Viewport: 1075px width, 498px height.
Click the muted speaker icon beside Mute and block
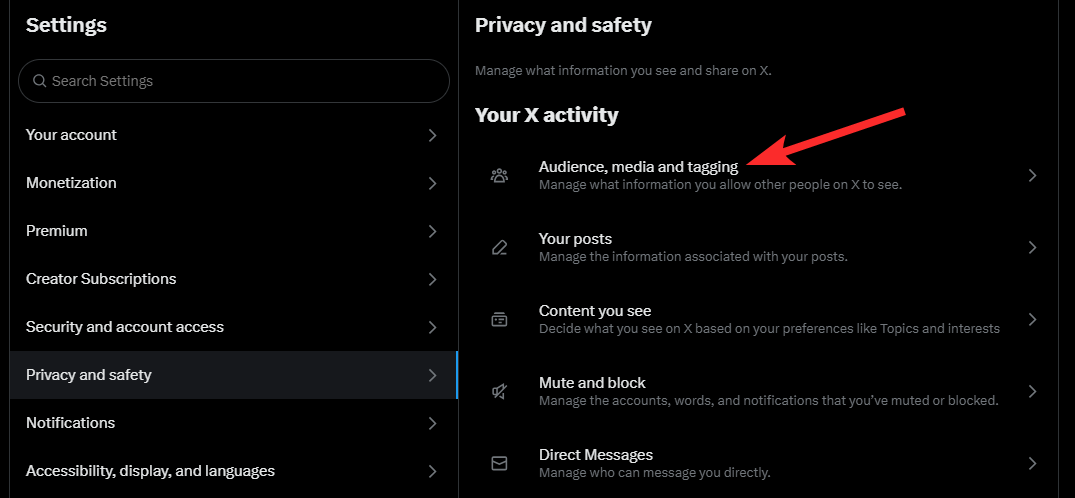coord(499,392)
